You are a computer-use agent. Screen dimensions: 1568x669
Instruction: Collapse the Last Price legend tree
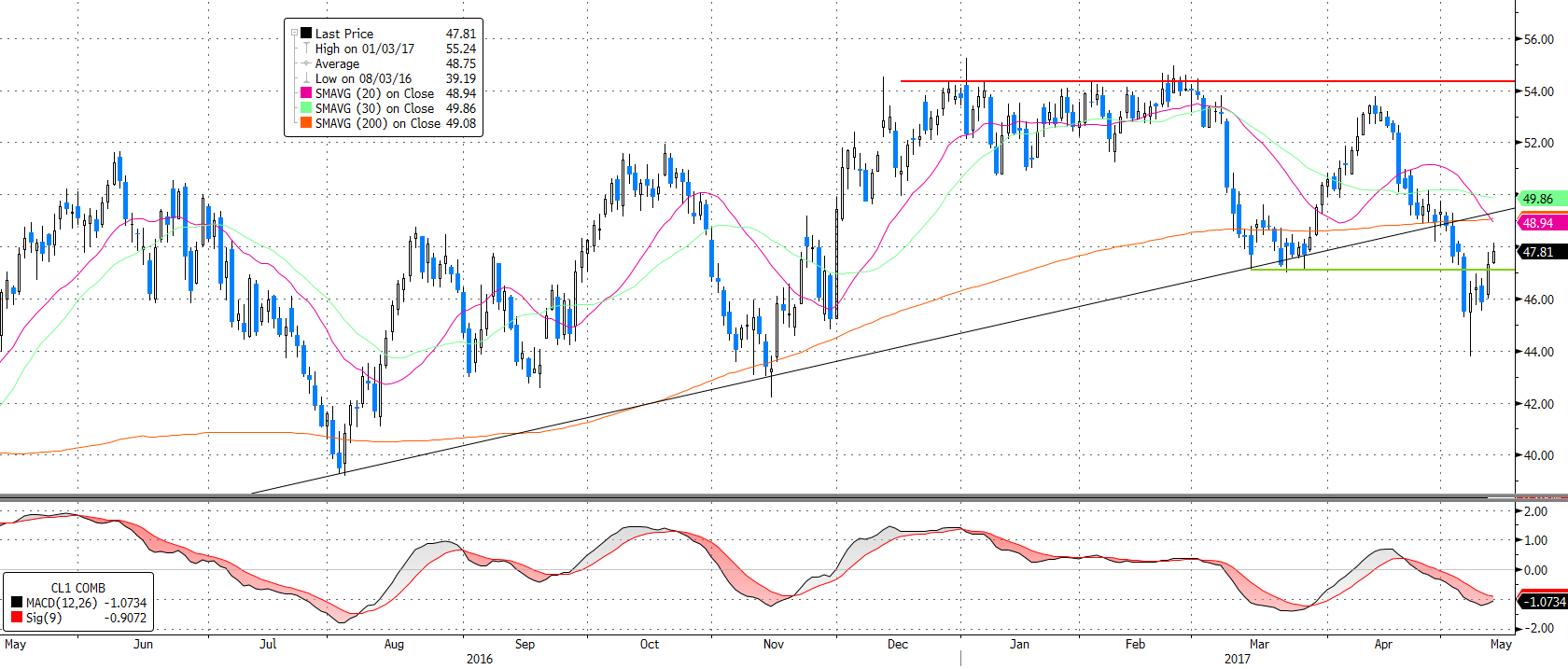(x=294, y=34)
